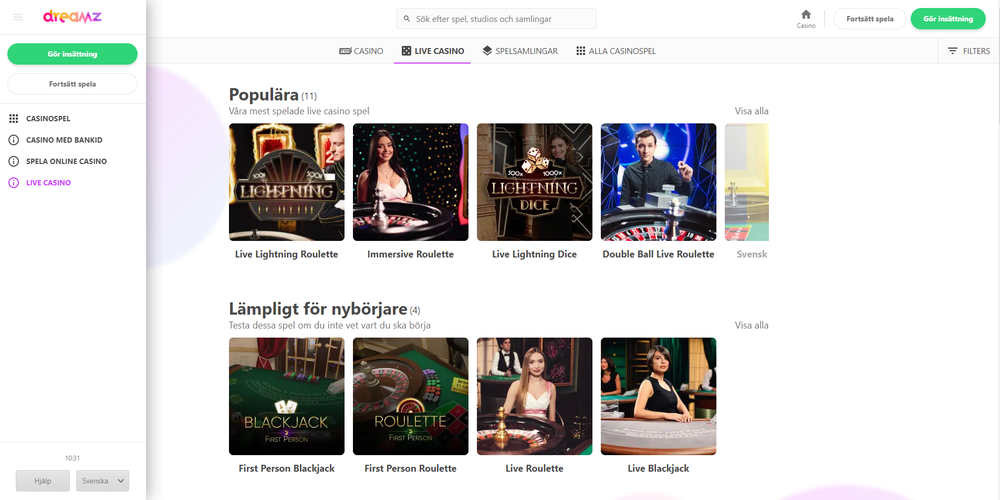Click the Immersive Roulette title text
1000x500 pixels.
coord(411,254)
